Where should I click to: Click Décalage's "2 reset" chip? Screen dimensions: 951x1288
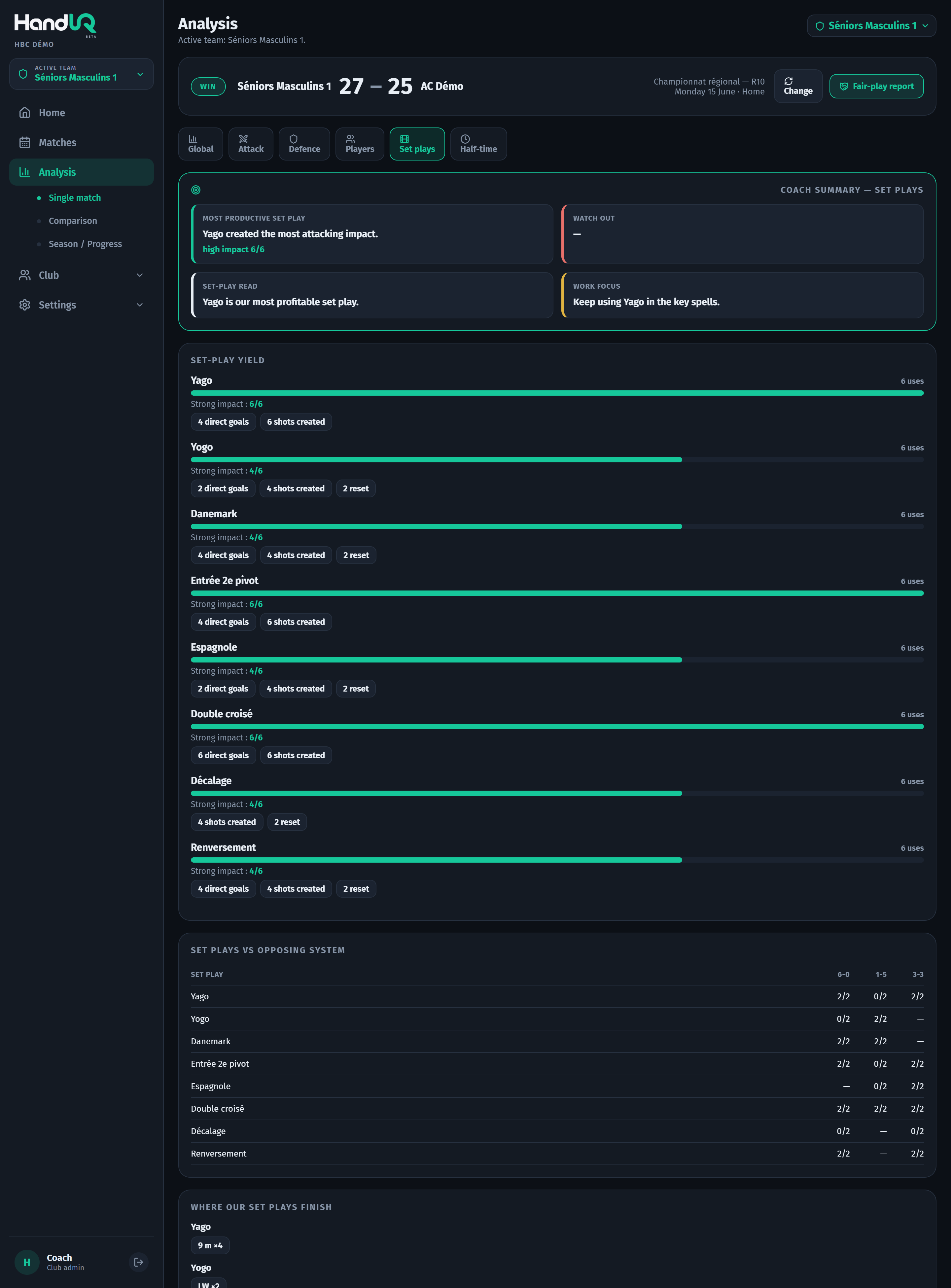(287, 822)
